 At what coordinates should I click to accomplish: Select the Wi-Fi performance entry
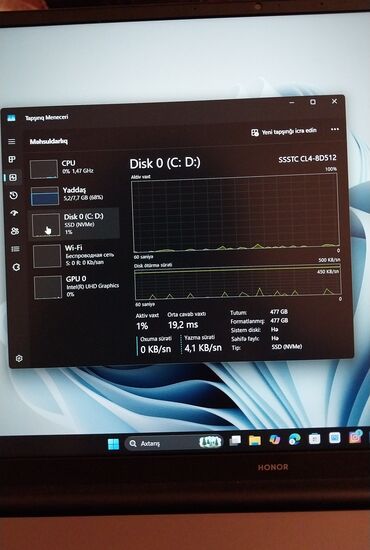pos(75,255)
